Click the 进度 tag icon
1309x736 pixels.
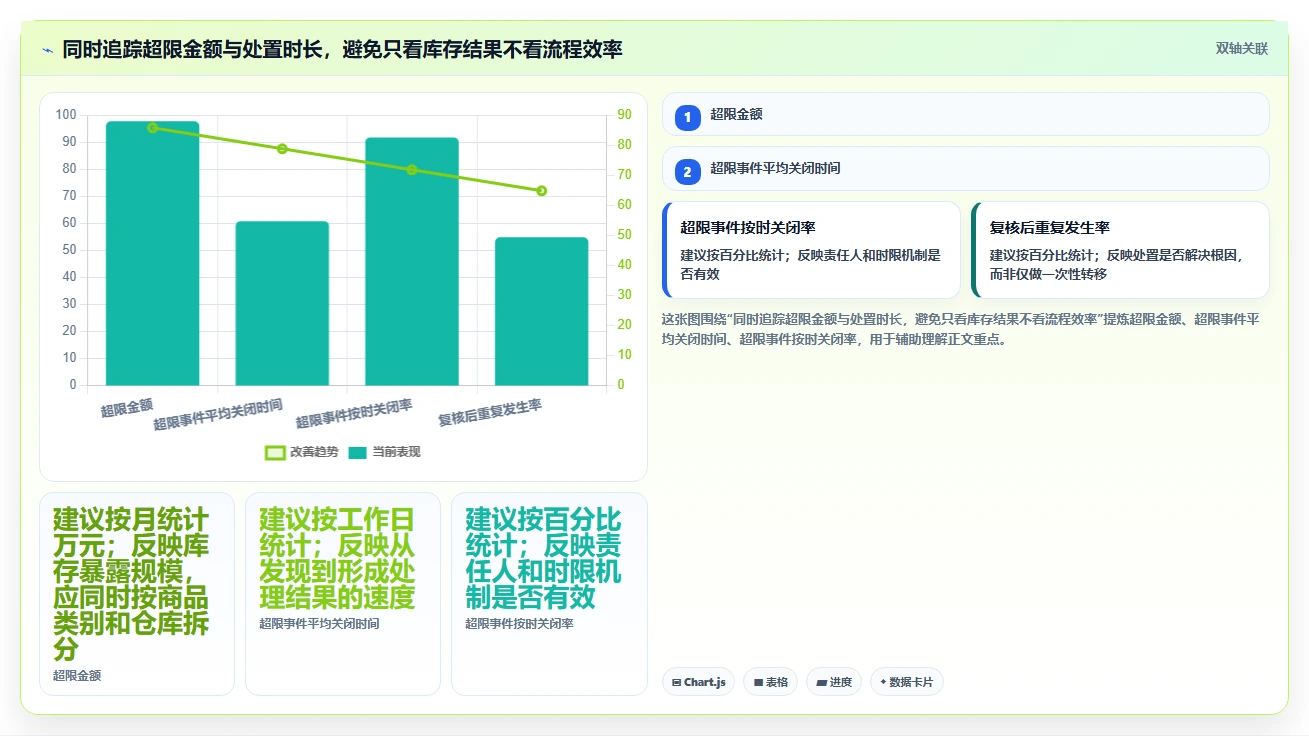tap(821, 683)
